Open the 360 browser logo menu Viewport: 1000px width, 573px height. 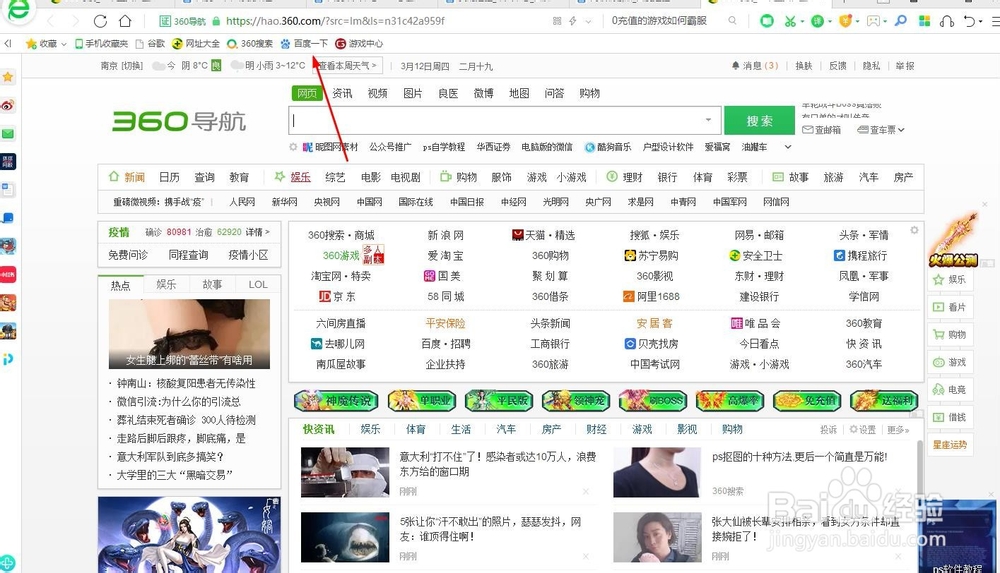pos(18,9)
